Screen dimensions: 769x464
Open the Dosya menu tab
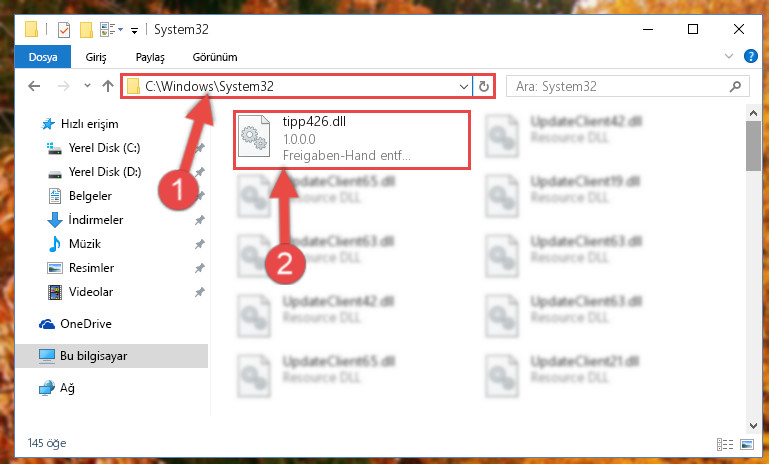coord(43,57)
